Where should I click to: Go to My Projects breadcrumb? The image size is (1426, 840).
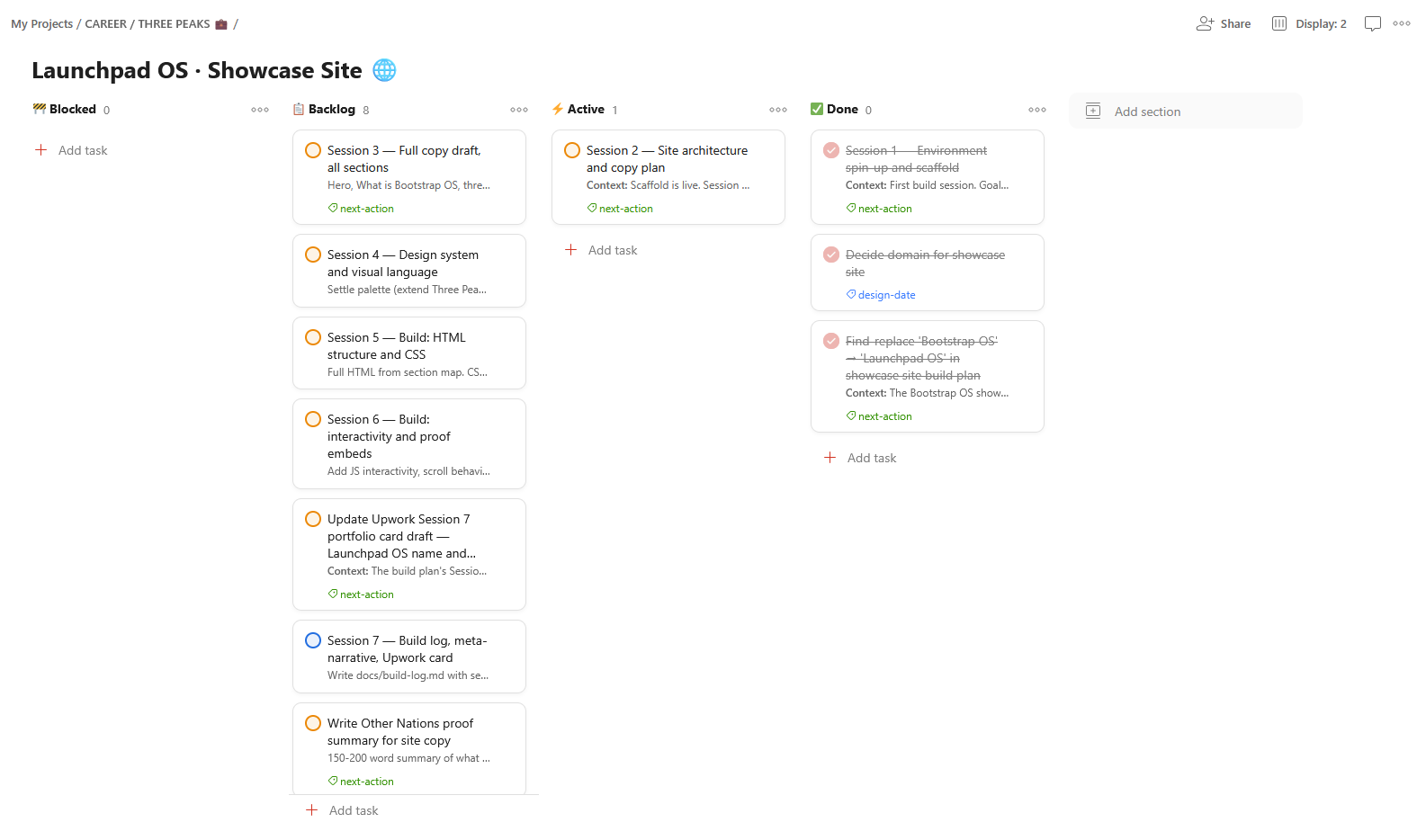(41, 24)
